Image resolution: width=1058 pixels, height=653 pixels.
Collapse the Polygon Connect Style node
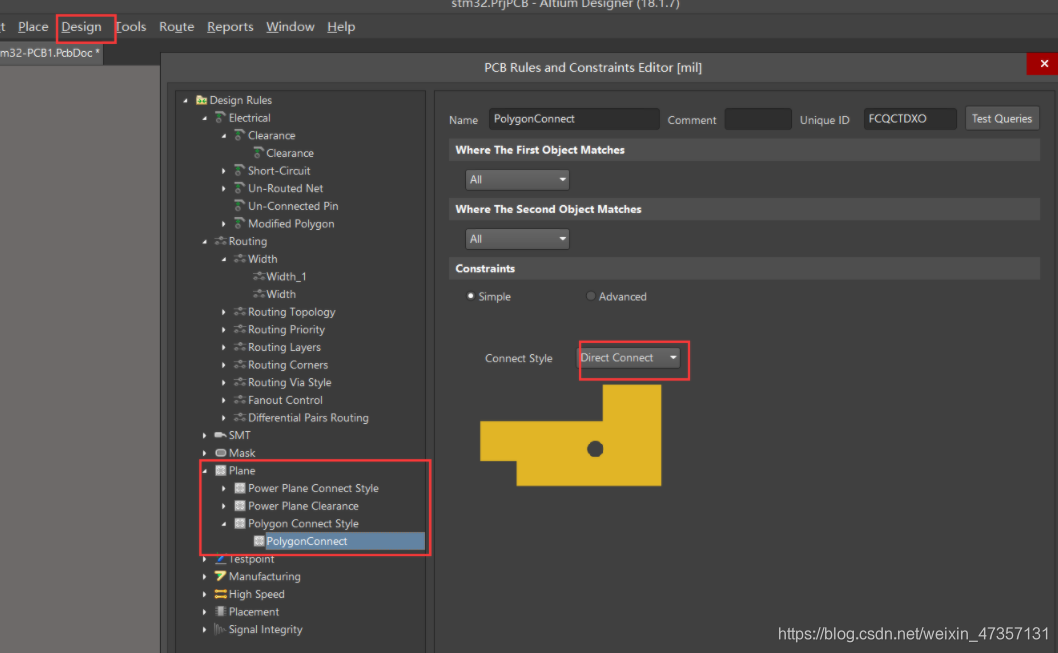(224, 523)
